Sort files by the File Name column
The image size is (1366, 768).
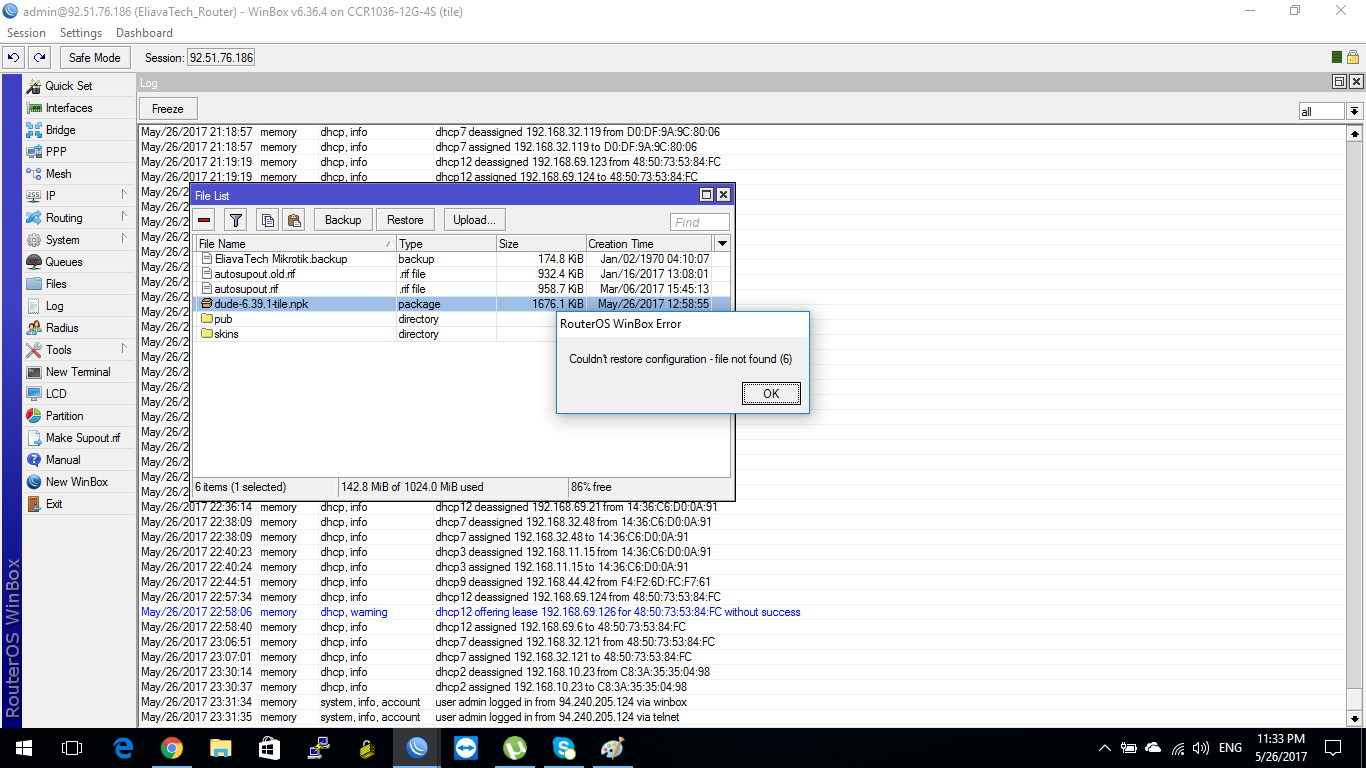point(295,244)
